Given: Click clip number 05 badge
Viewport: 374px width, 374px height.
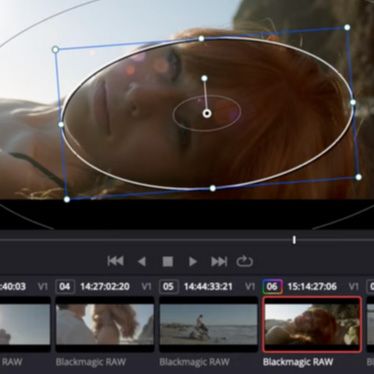Looking at the screenshot, I should coord(168,286).
